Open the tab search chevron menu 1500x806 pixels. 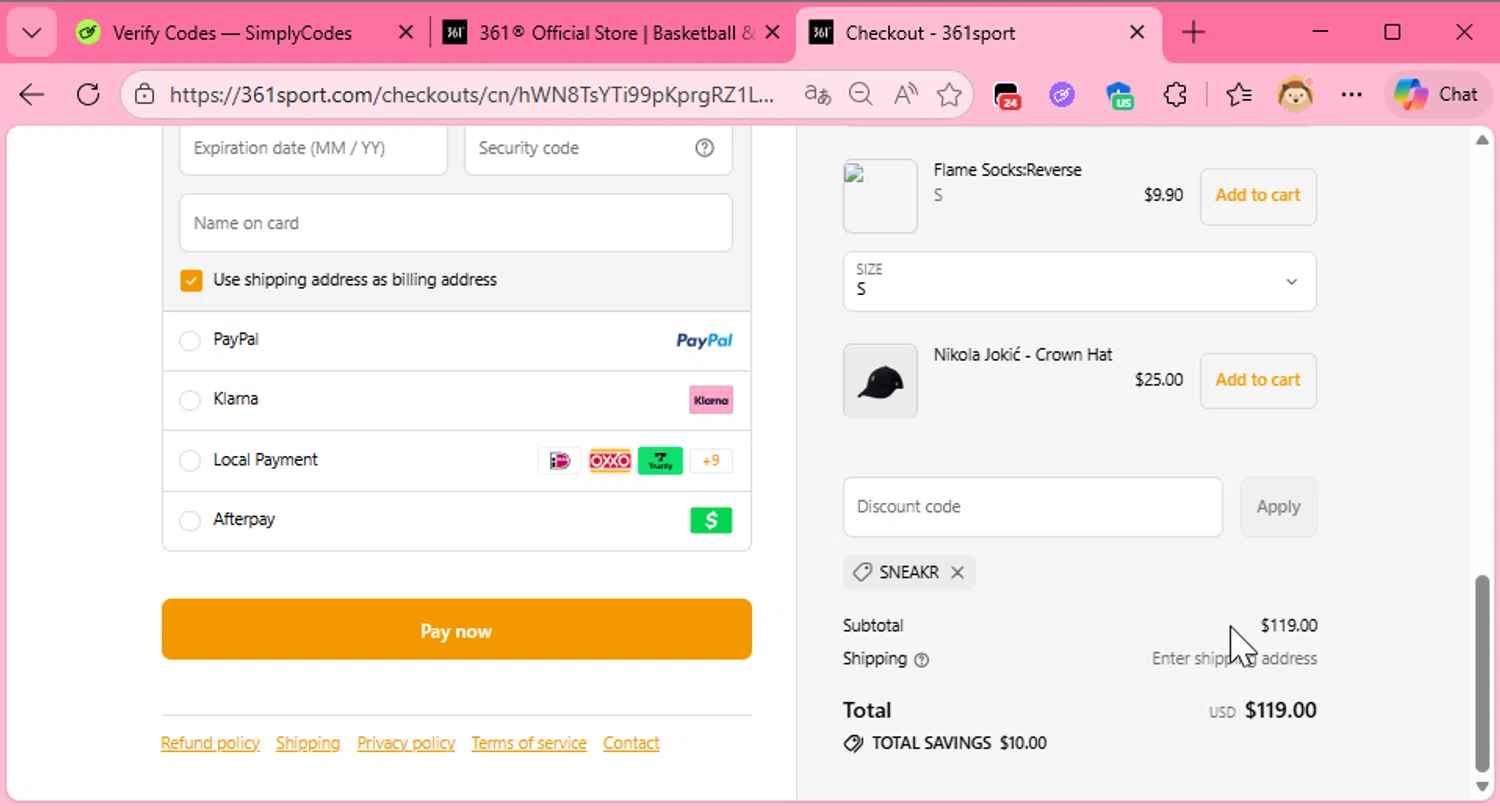(x=31, y=33)
